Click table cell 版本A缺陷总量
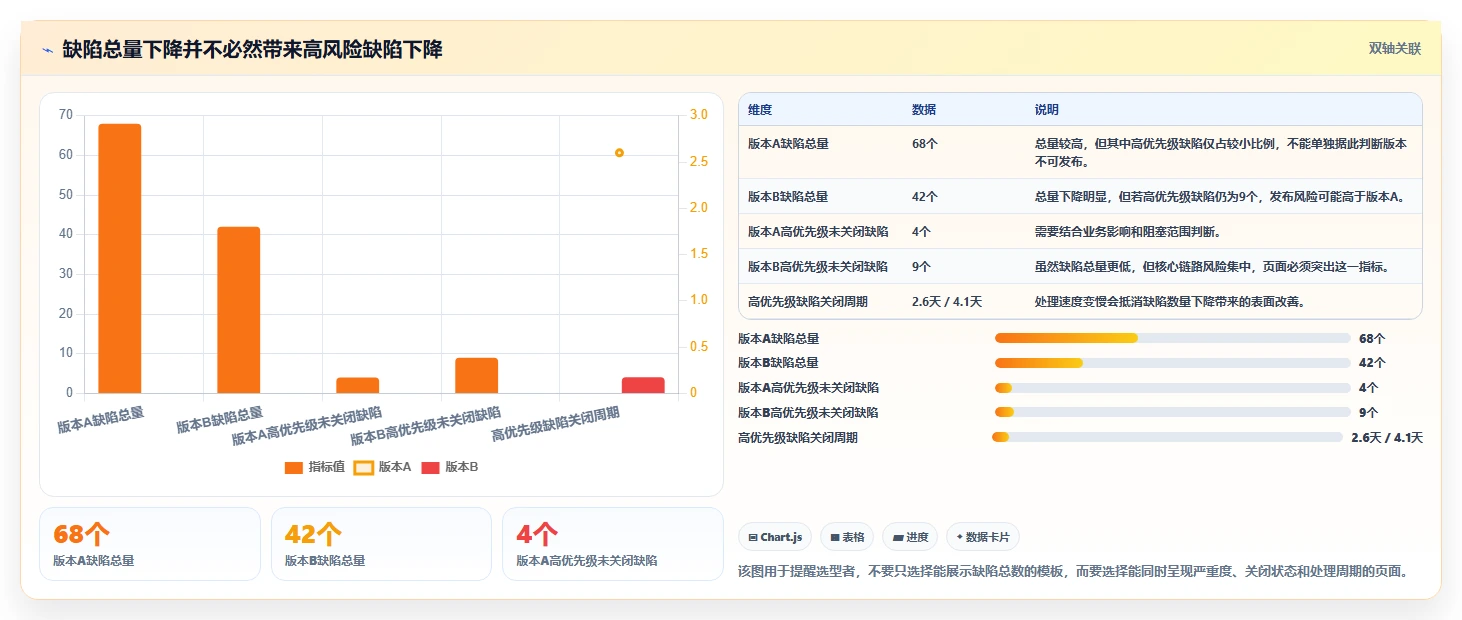 point(788,144)
